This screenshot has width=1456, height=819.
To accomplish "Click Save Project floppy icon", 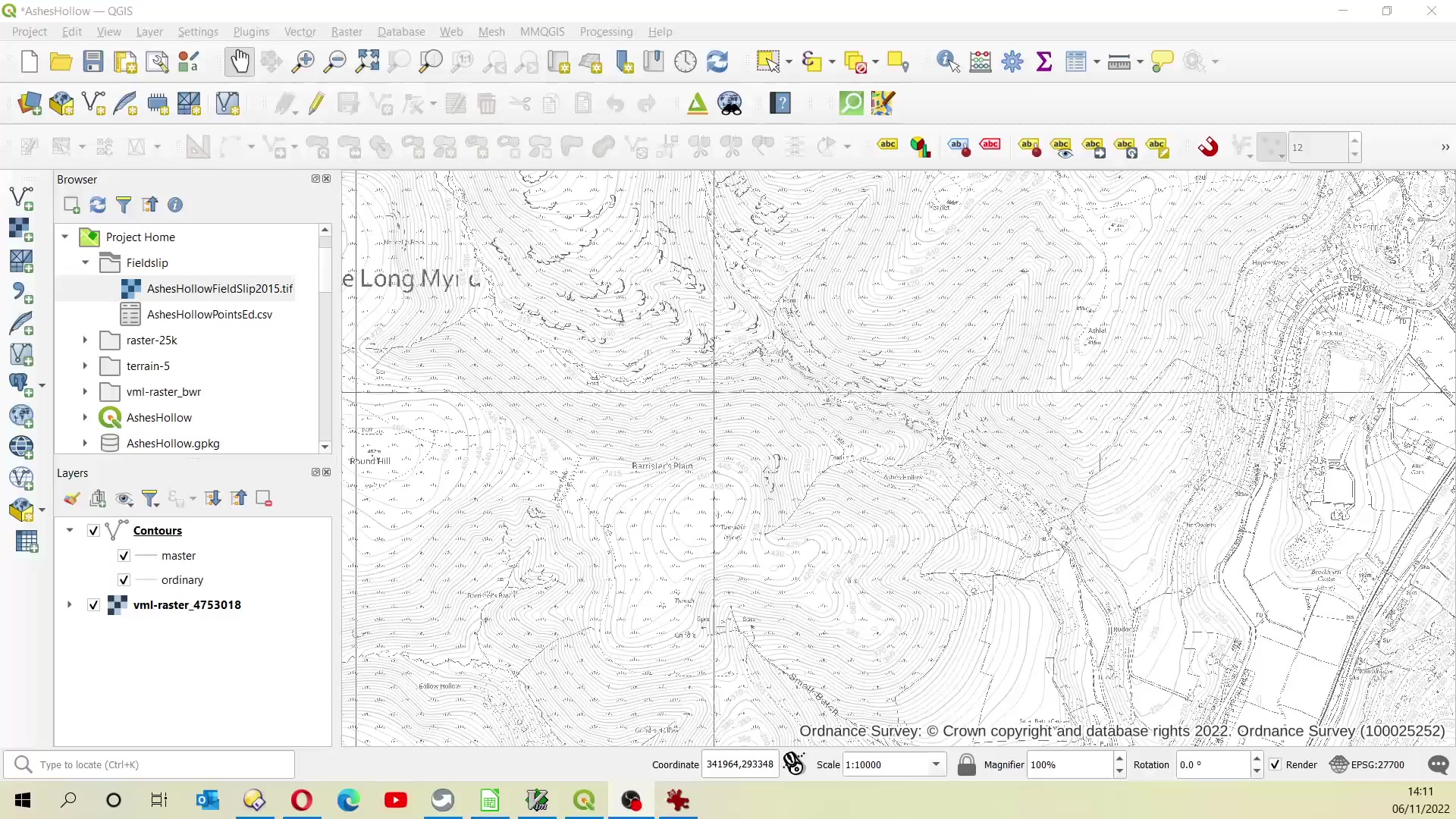I will point(93,61).
